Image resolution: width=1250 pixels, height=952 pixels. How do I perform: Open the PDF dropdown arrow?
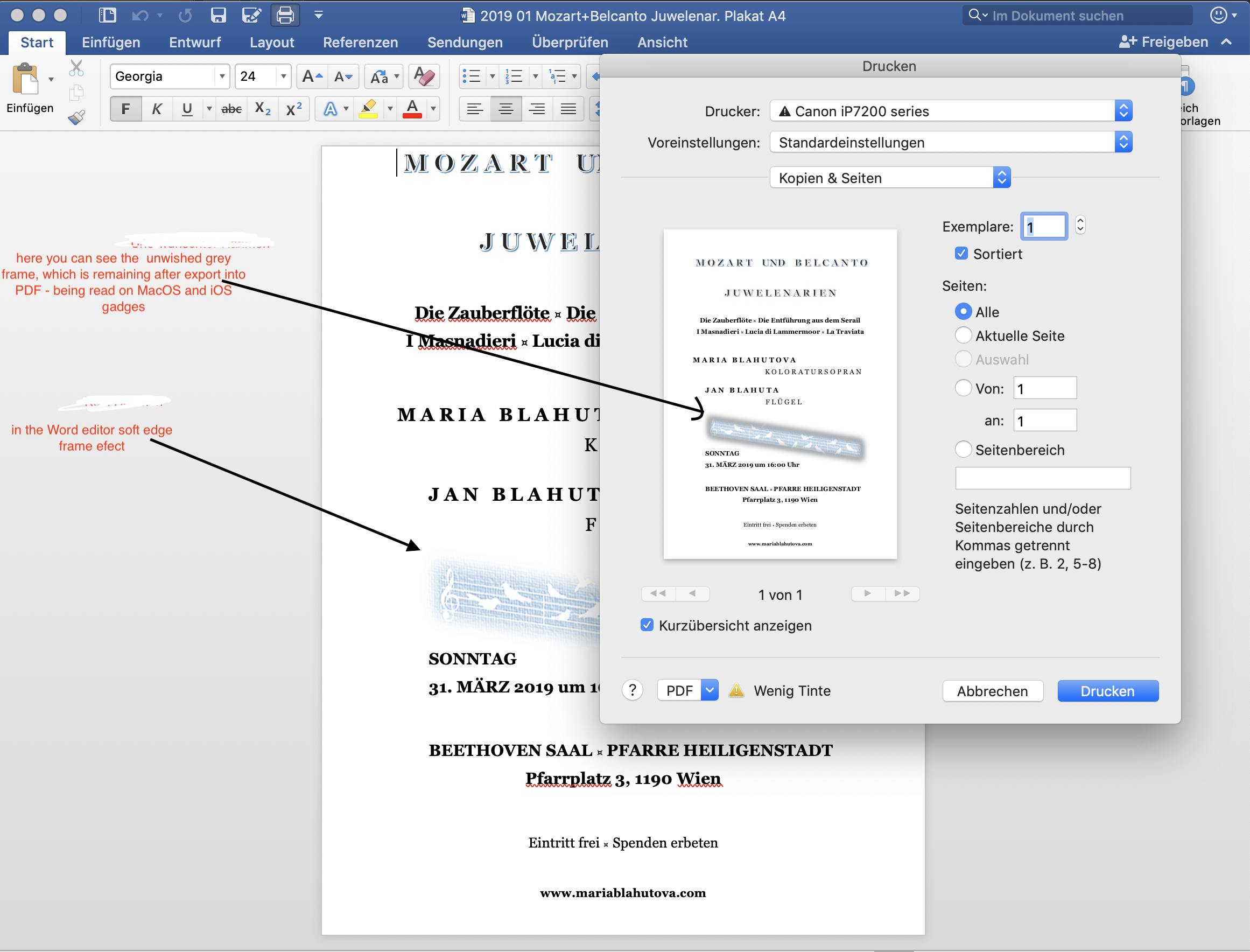709,690
